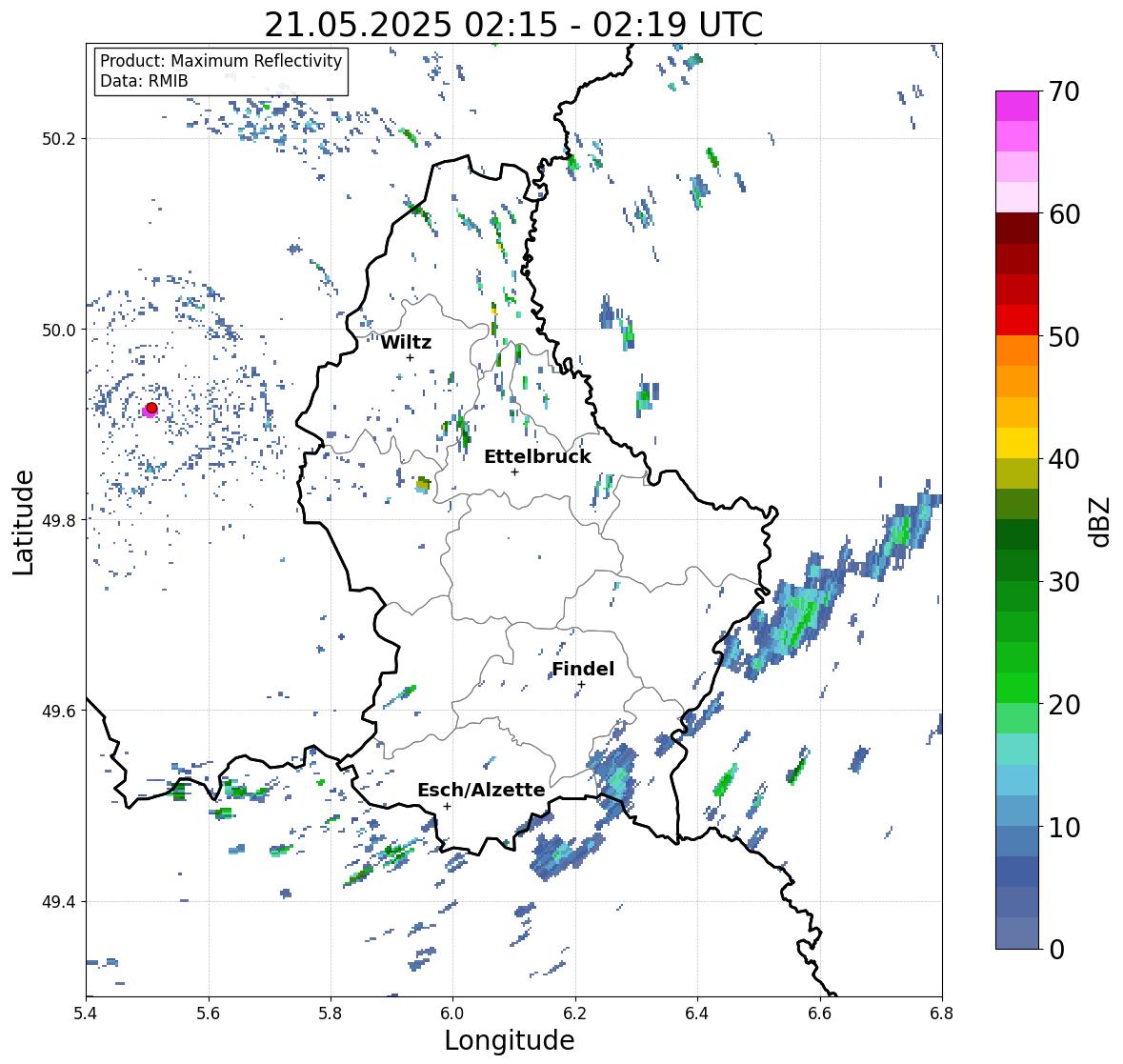Click the Ettelbruck station label
The image size is (1123, 1064).
[537, 457]
